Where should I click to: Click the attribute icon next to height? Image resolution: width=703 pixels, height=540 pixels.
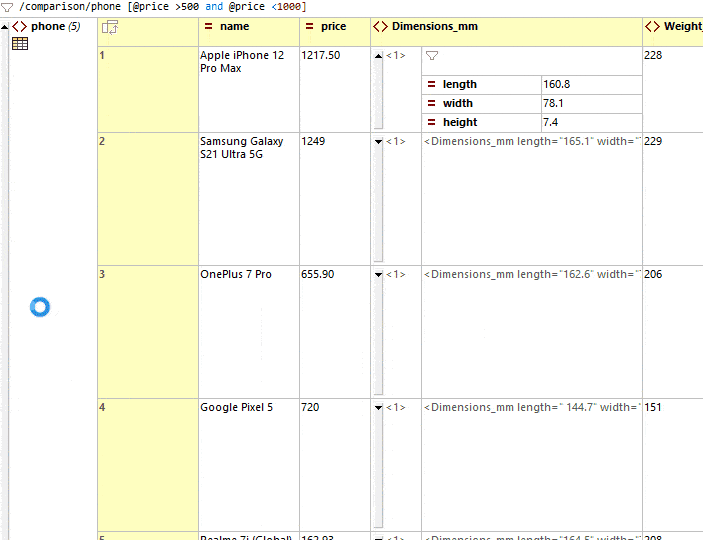[432, 122]
